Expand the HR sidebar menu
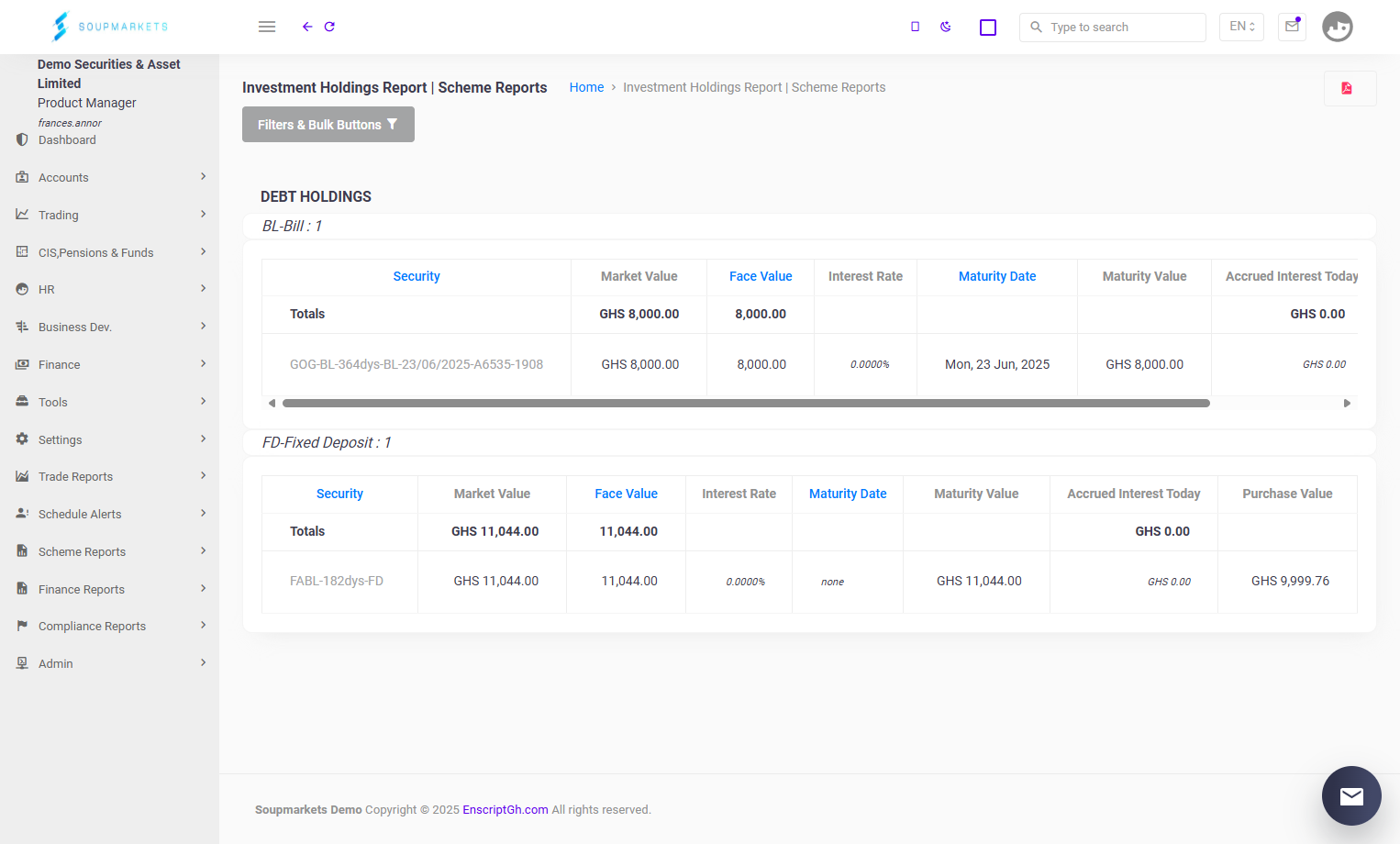 109,289
